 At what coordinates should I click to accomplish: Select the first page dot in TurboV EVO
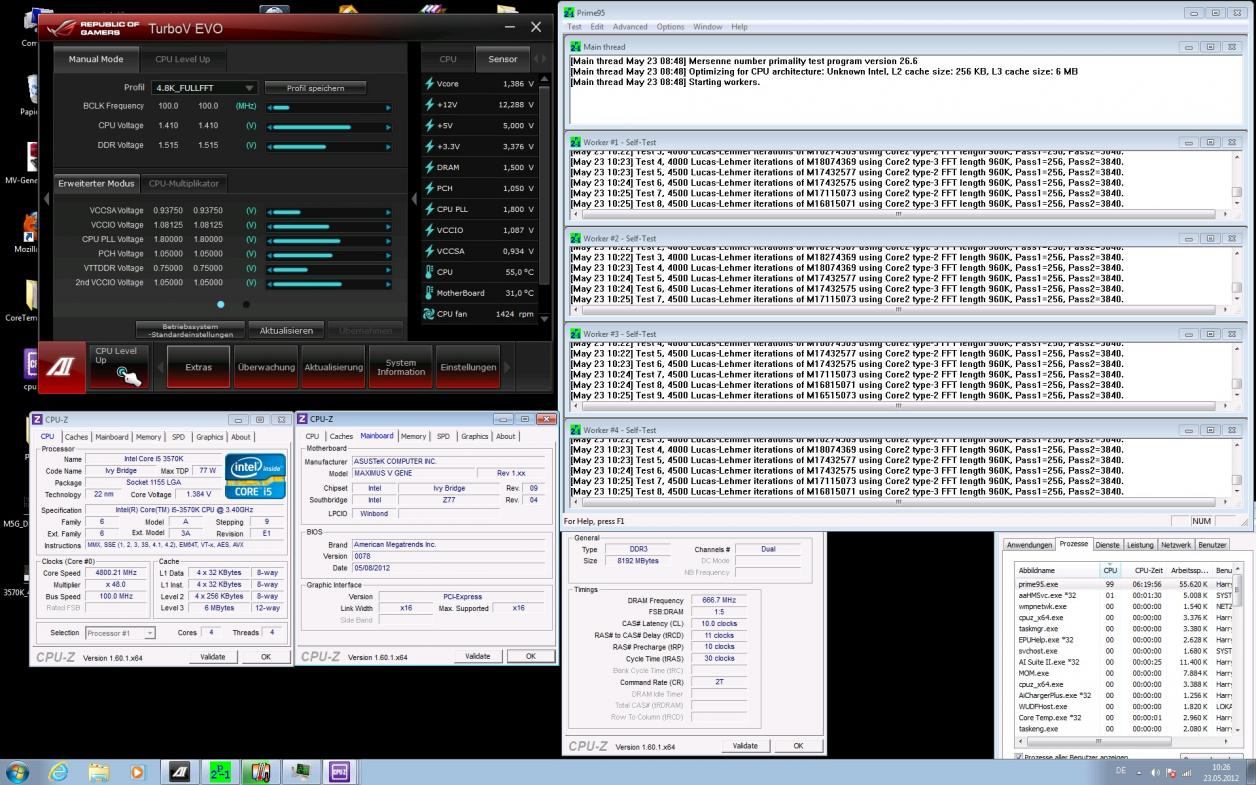point(221,304)
